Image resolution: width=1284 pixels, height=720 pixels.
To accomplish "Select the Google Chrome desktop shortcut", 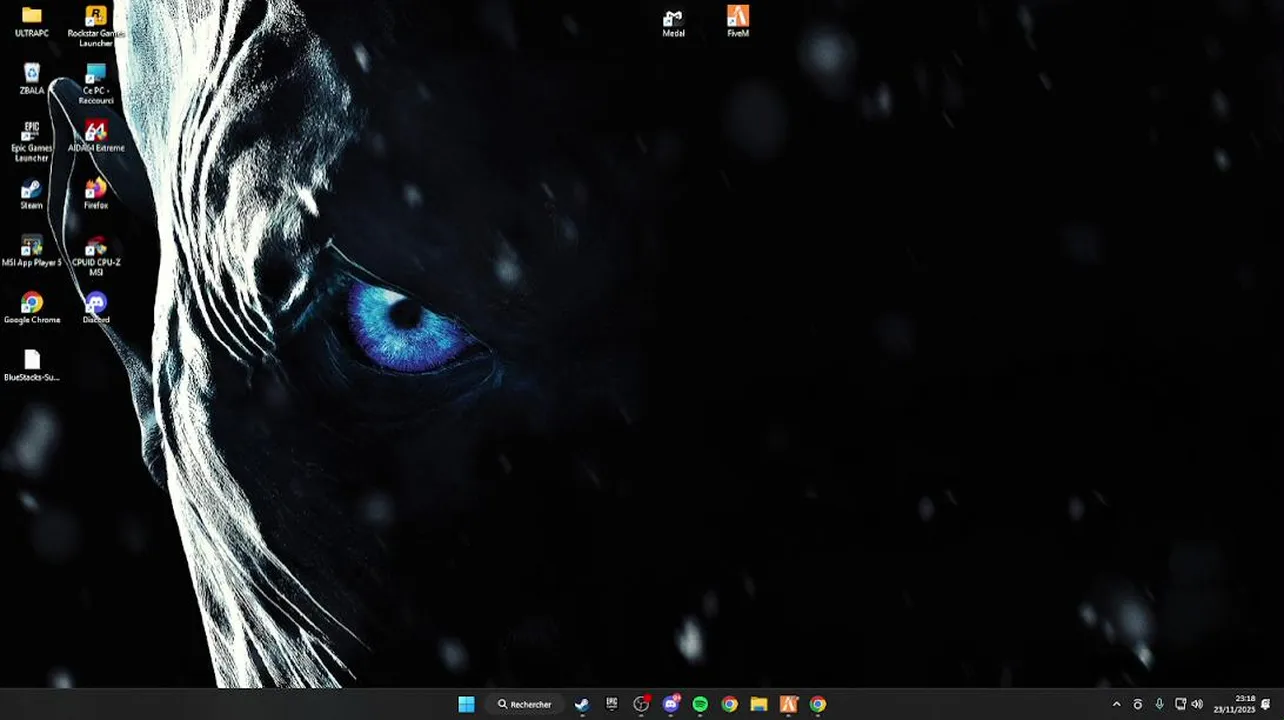I will [32, 309].
